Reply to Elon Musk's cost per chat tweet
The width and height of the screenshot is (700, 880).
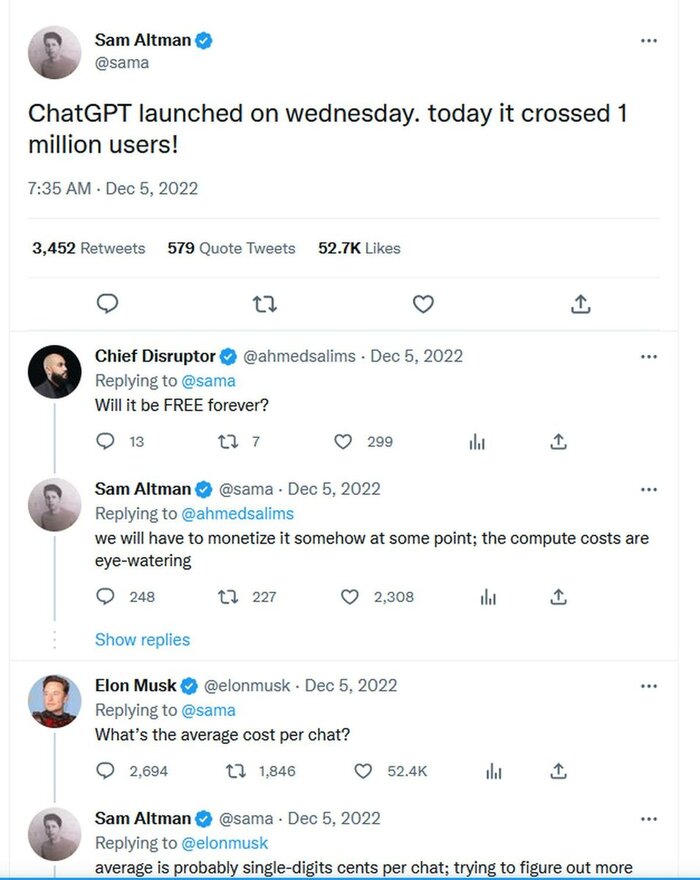pyautogui.click(x=106, y=771)
